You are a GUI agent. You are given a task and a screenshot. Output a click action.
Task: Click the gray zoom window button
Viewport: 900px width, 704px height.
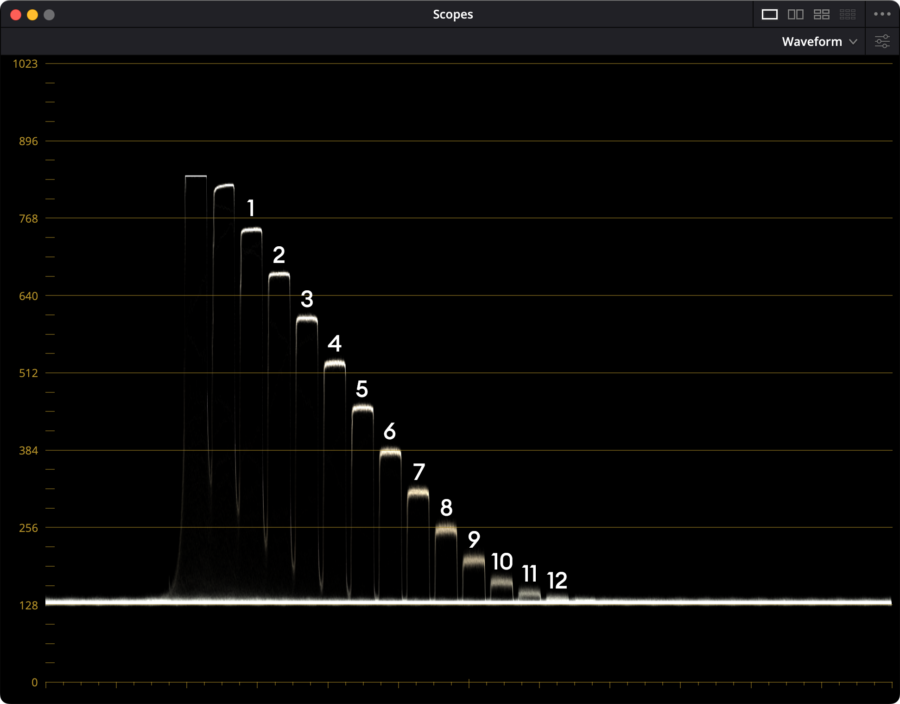[x=49, y=15]
